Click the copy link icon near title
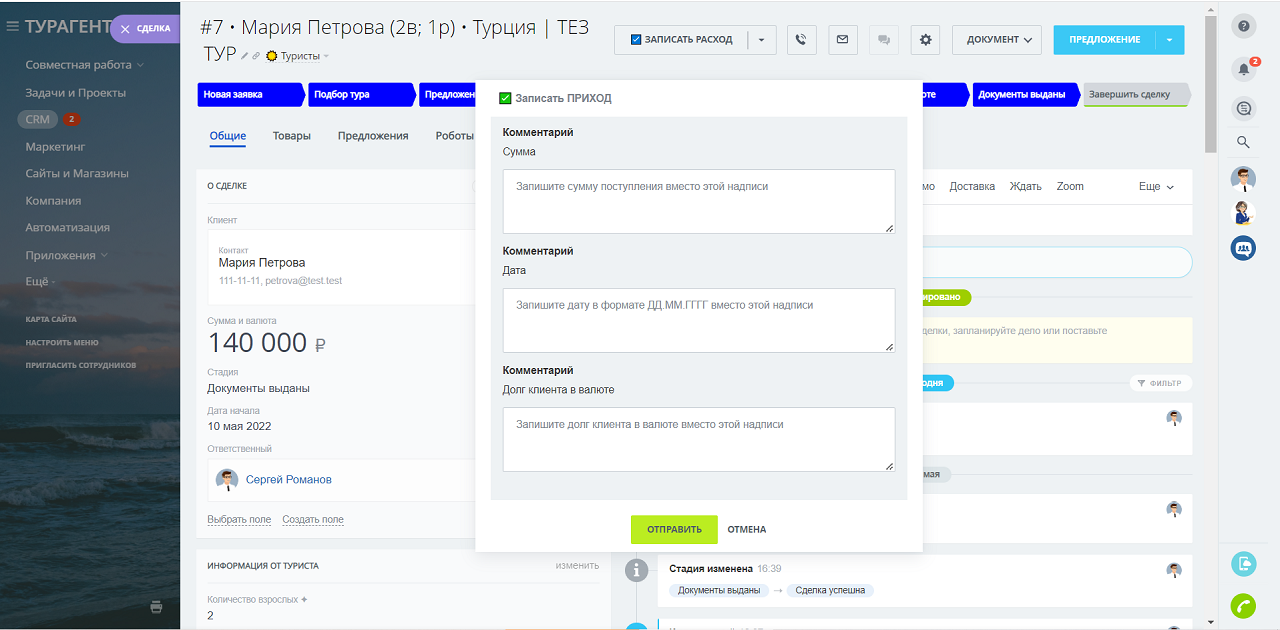This screenshot has height=630, width=1280. (256, 56)
